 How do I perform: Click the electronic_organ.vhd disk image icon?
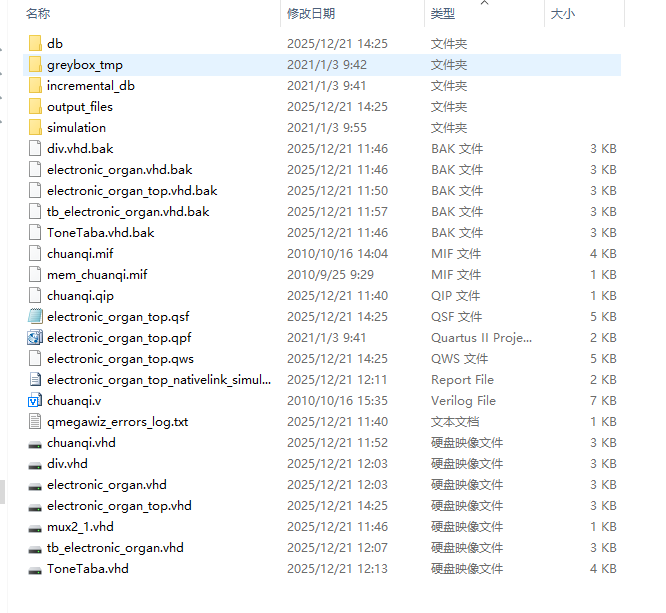(x=35, y=486)
